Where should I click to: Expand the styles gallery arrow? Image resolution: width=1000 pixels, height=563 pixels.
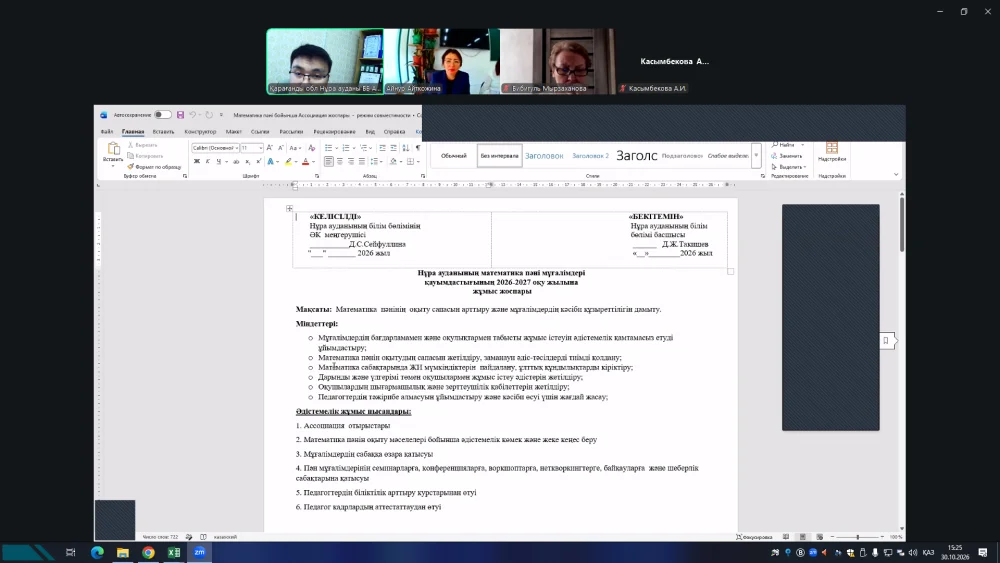pos(756,156)
